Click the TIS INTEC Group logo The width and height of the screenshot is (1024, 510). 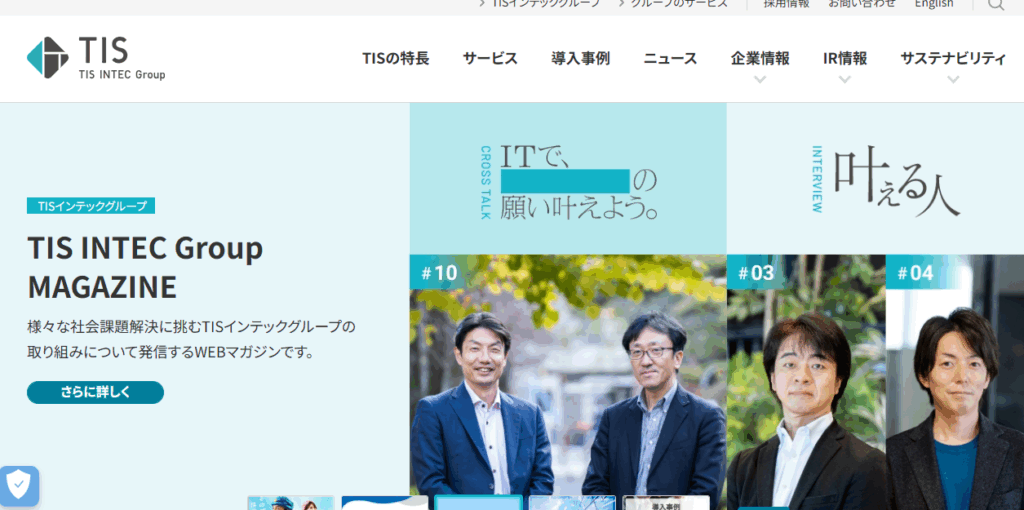coord(96,58)
